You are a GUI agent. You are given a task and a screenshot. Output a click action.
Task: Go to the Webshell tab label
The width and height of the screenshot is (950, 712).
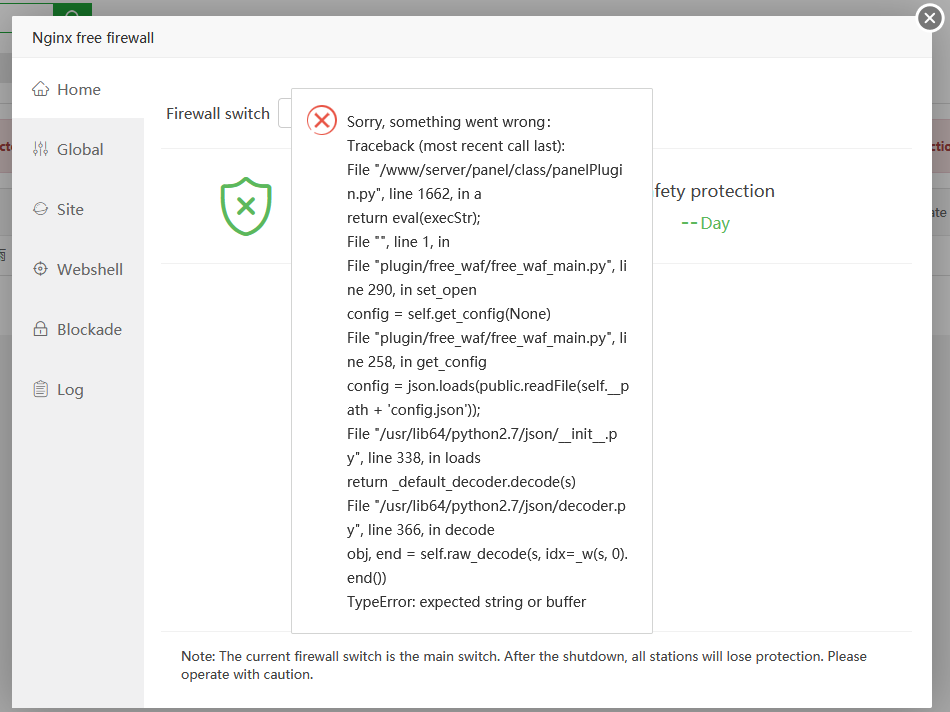tap(90, 270)
